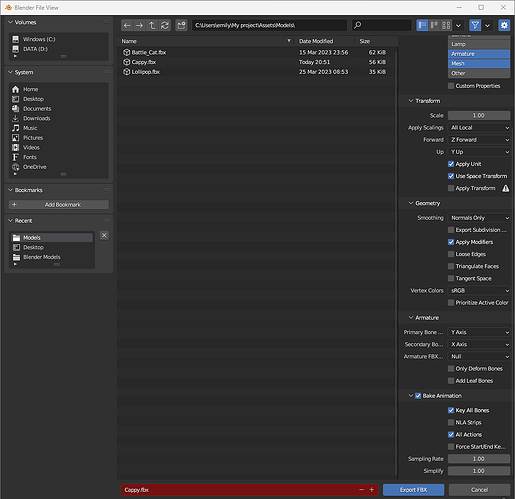The image size is (515, 499).
Task: Enable the Apply Transform checkbox
Action: pyautogui.click(x=451, y=188)
